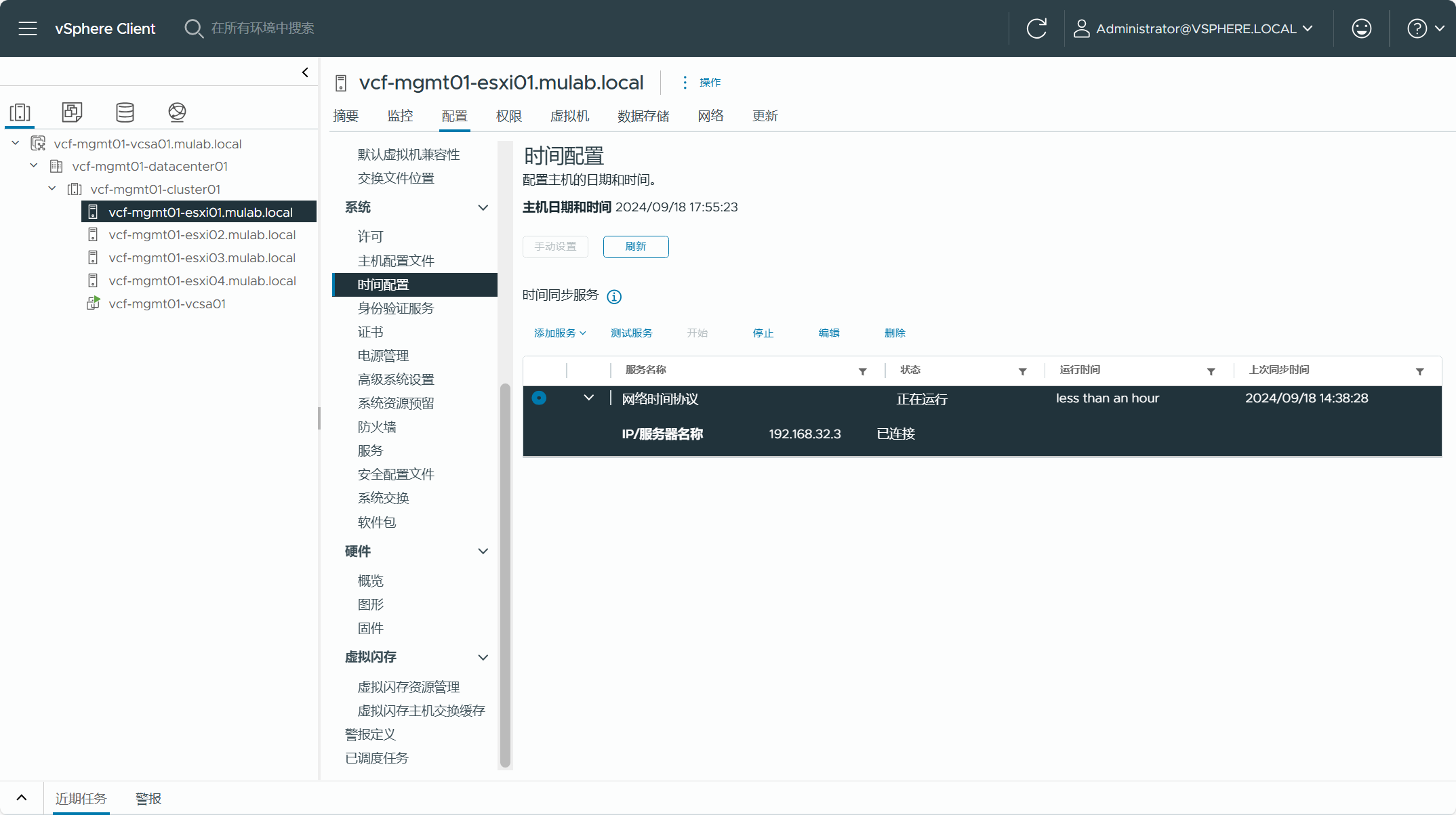1456x815 pixels.
Task: Select the 网络时间协议 service radio button
Action: [539, 398]
